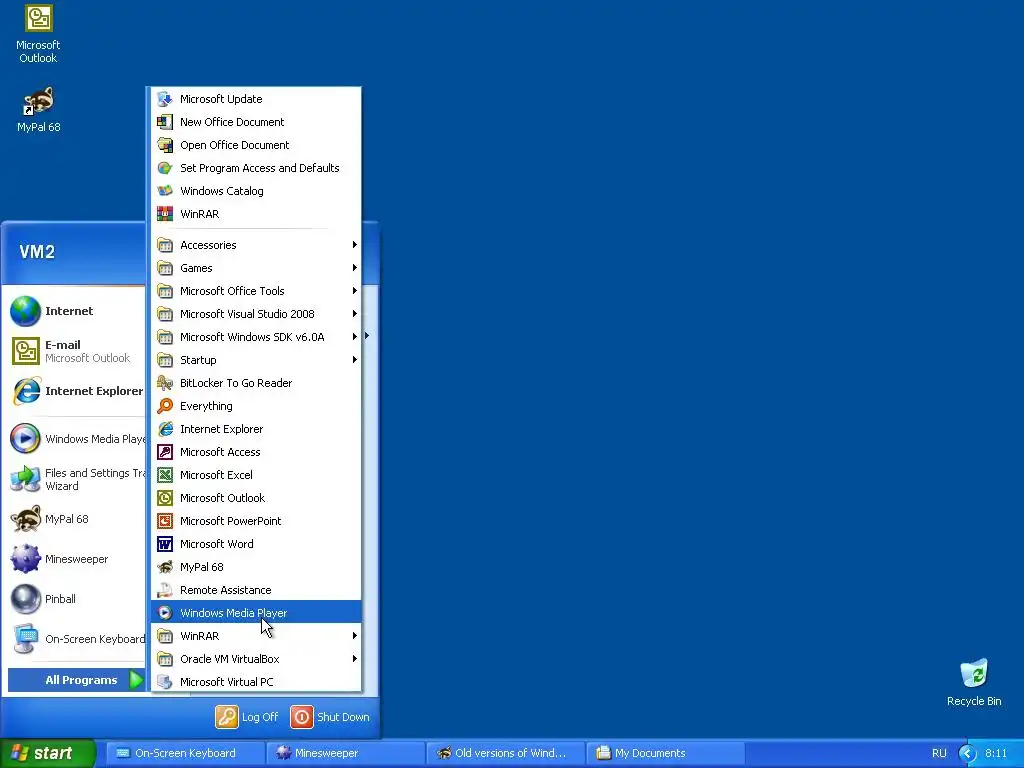The image size is (1024, 768).
Task: Expand Oracle VM VirtualBox submenu arrow
Action: [355, 658]
